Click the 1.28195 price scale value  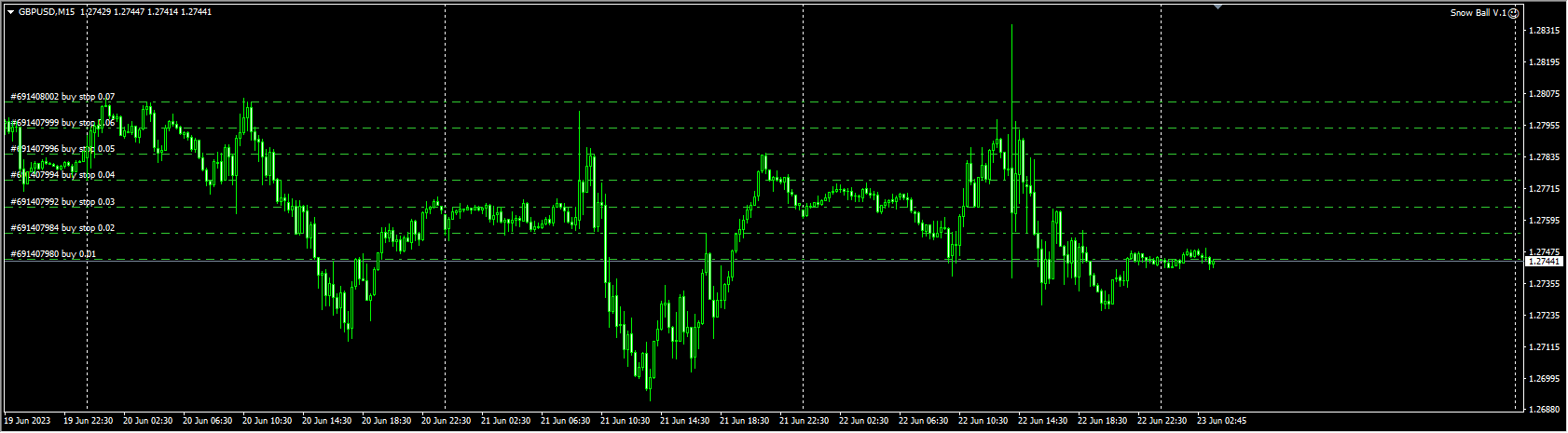pyautogui.click(x=1545, y=62)
